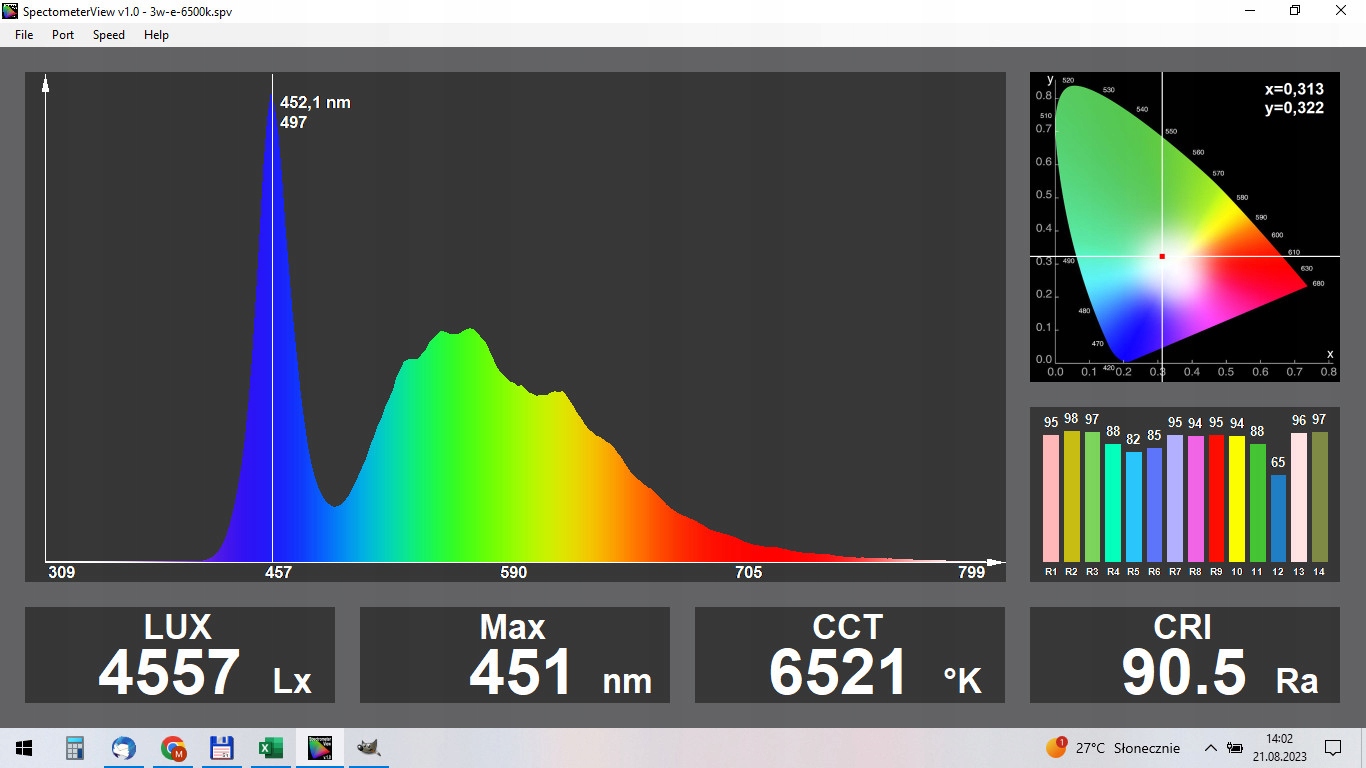This screenshot has height=768, width=1366.
Task: Launch Calculator from the taskbar
Action: click(74, 748)
